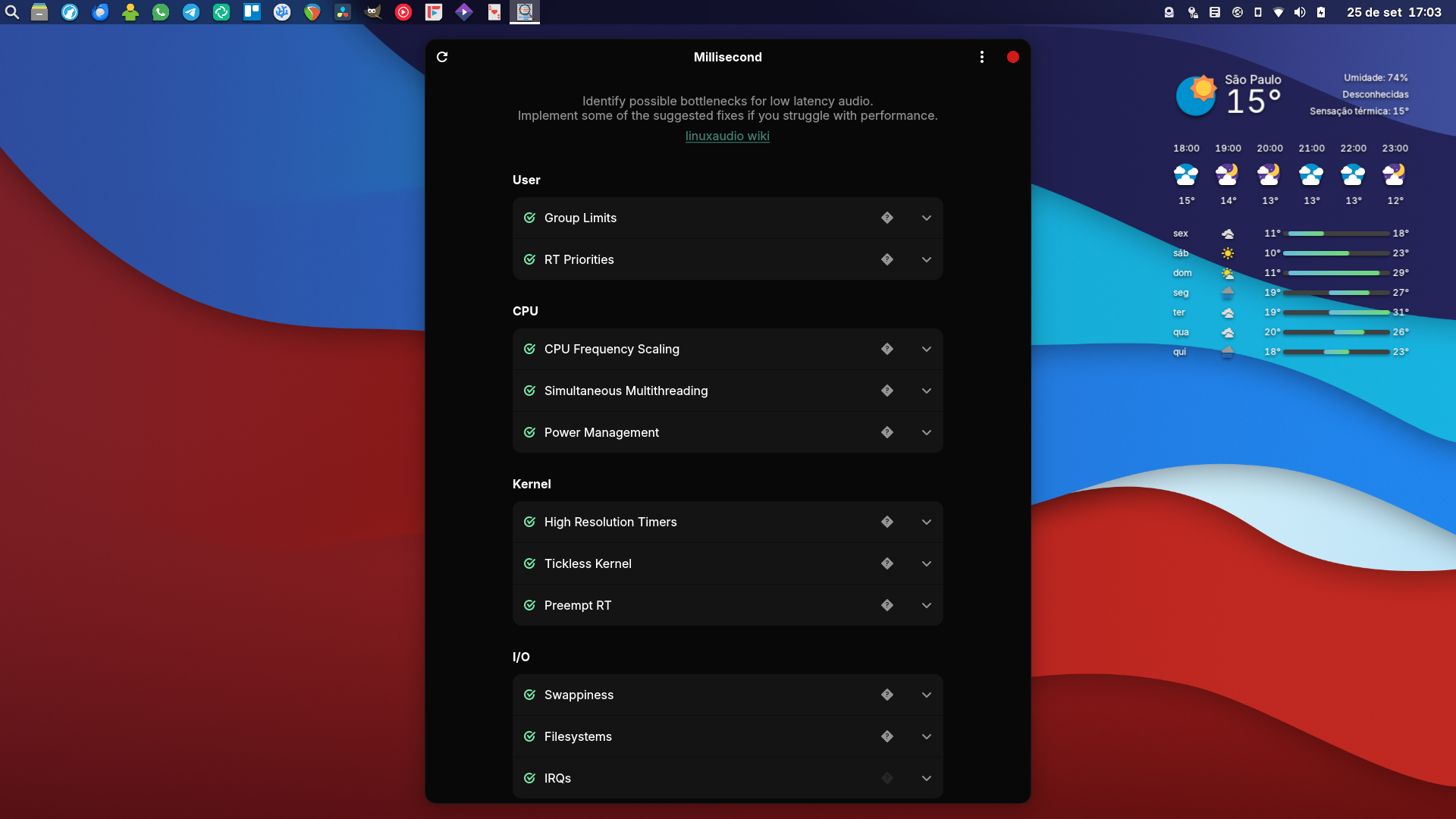Click help diamond icon for Swappiness
Image resolution: width=1456 pixels, height=819 pixels.
tap(887, 695)
